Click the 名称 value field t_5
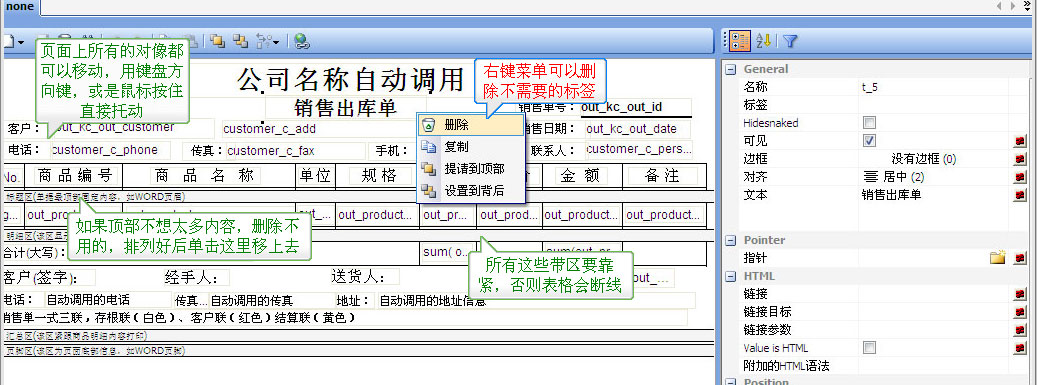 point(934,87)
